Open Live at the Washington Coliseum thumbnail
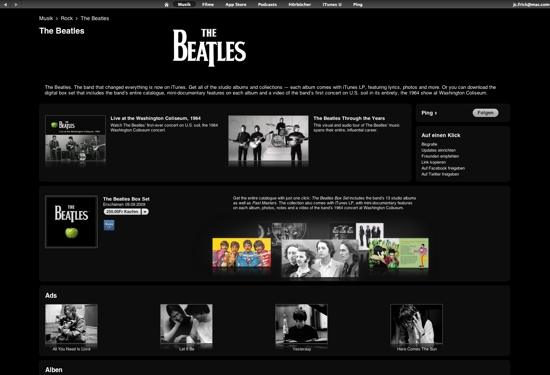Screen dimensions: 550x375 [75, 138]
